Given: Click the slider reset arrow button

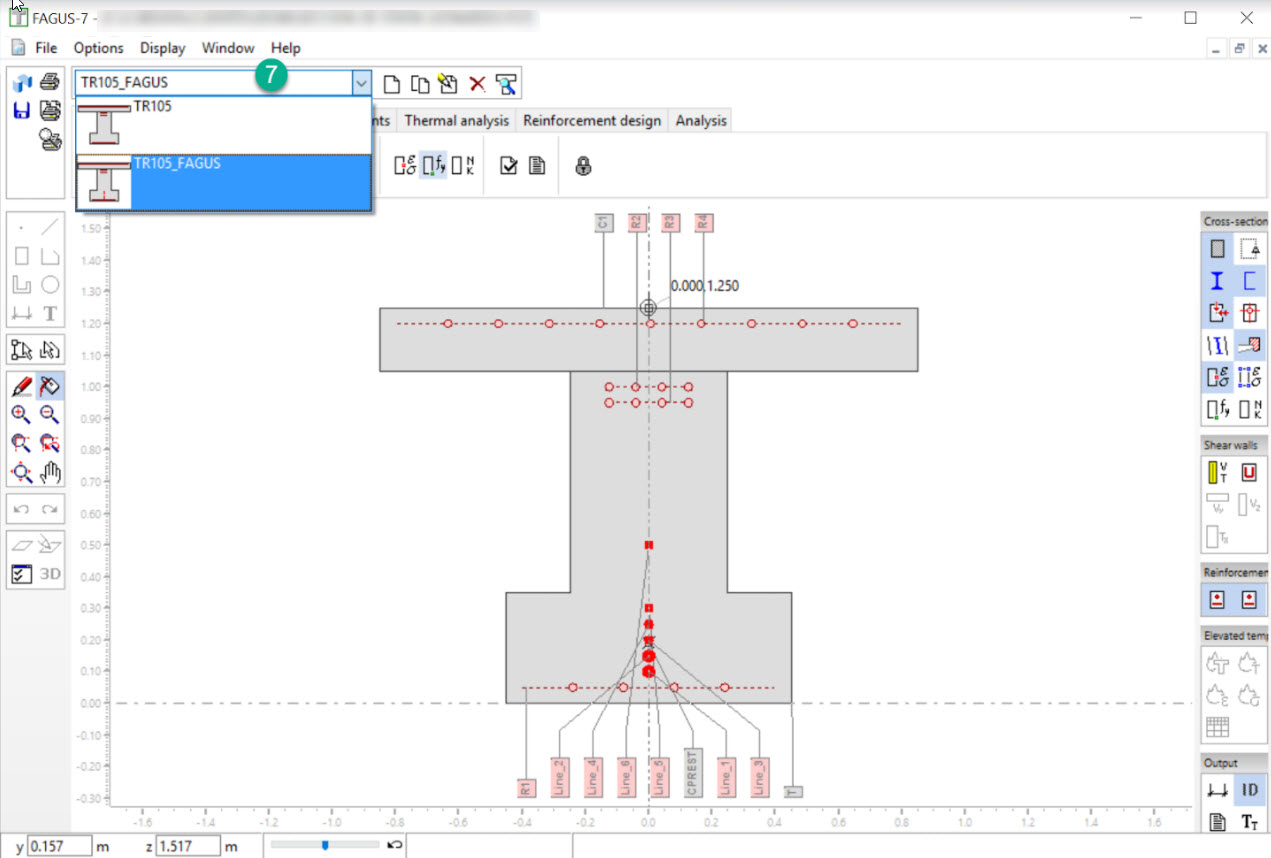Looking at the screenshot, I should click(x=395, y=846).
